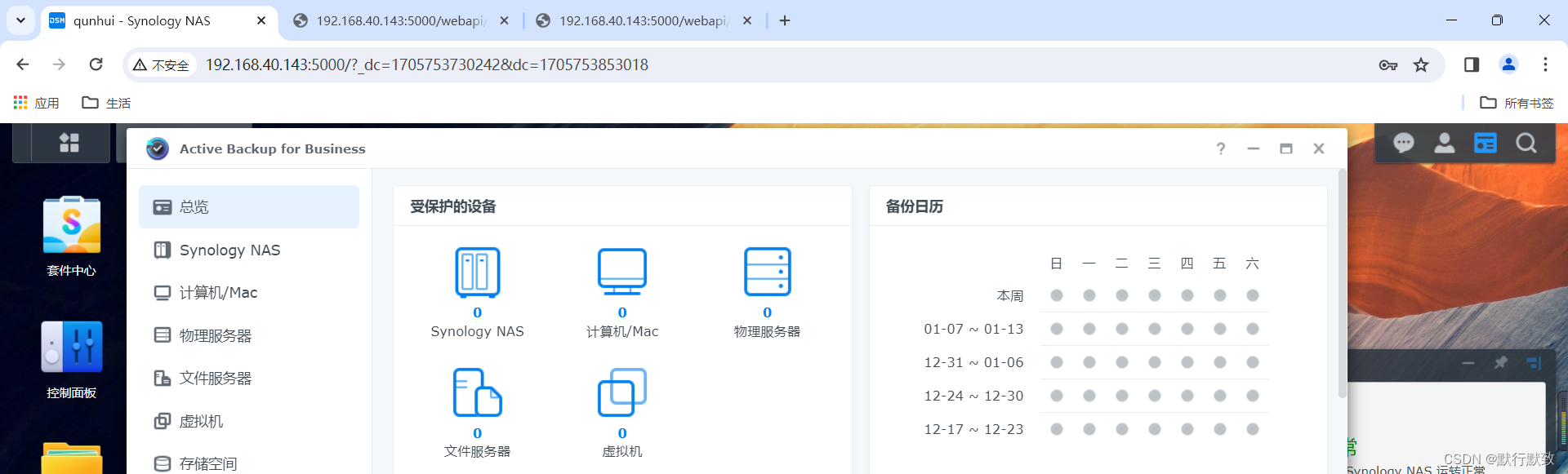The width and height of the screenshot is (1568, 474).
Task: Open the 控制面板 Control Panel desktop icon
Action: (x=72, y=359)
